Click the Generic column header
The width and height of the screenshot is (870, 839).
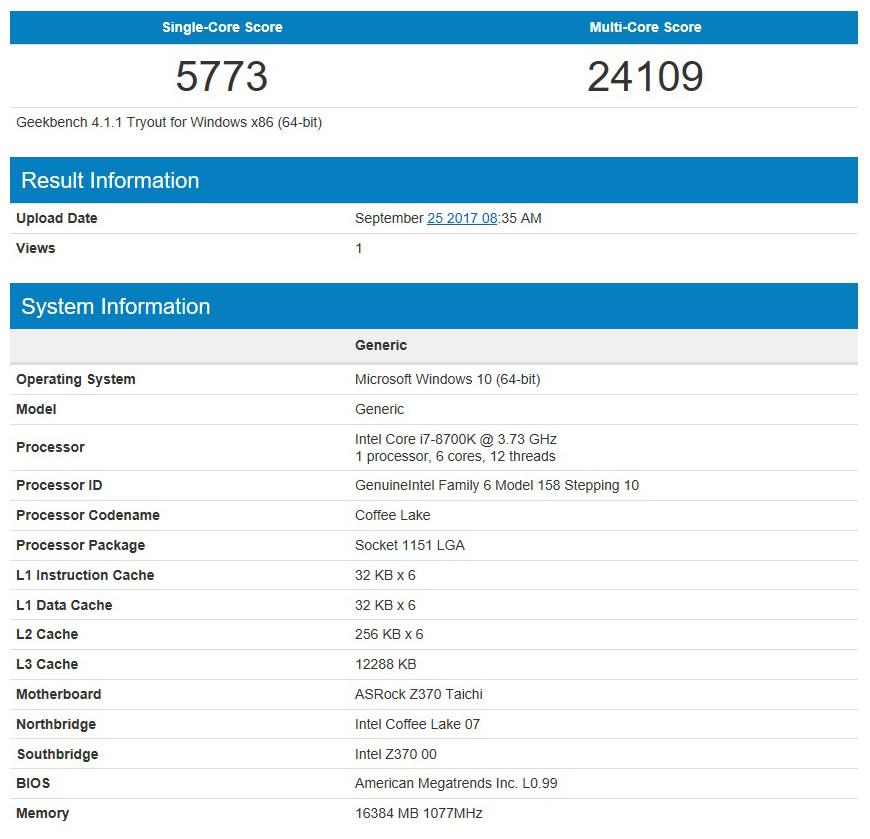pyautogui.click(x=381, y=345)
